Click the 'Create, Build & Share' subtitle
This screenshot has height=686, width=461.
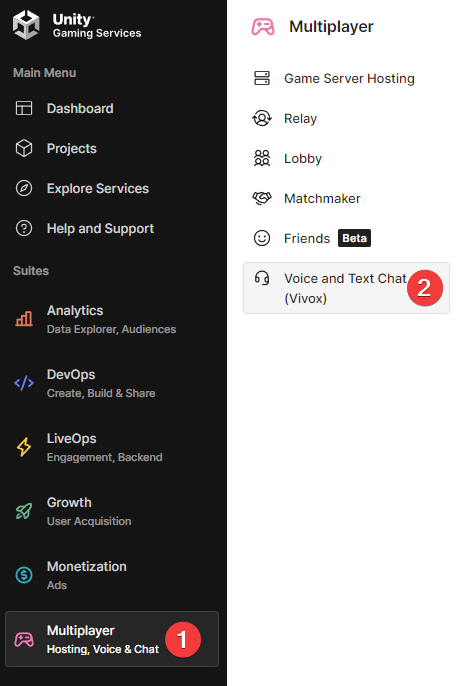(x=101, y=393)
